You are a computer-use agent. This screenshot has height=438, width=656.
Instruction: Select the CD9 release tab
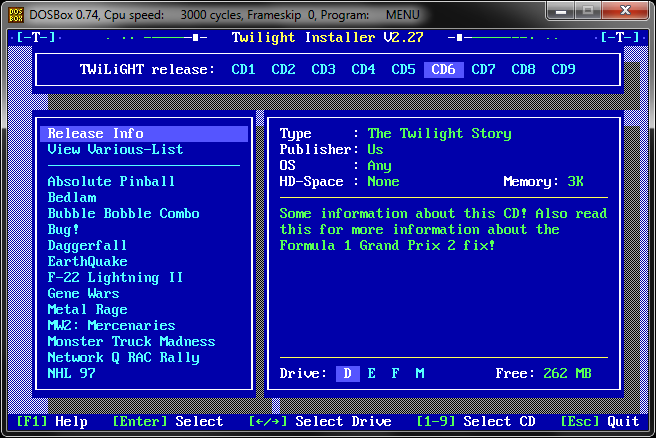click(x=563, y=69)
